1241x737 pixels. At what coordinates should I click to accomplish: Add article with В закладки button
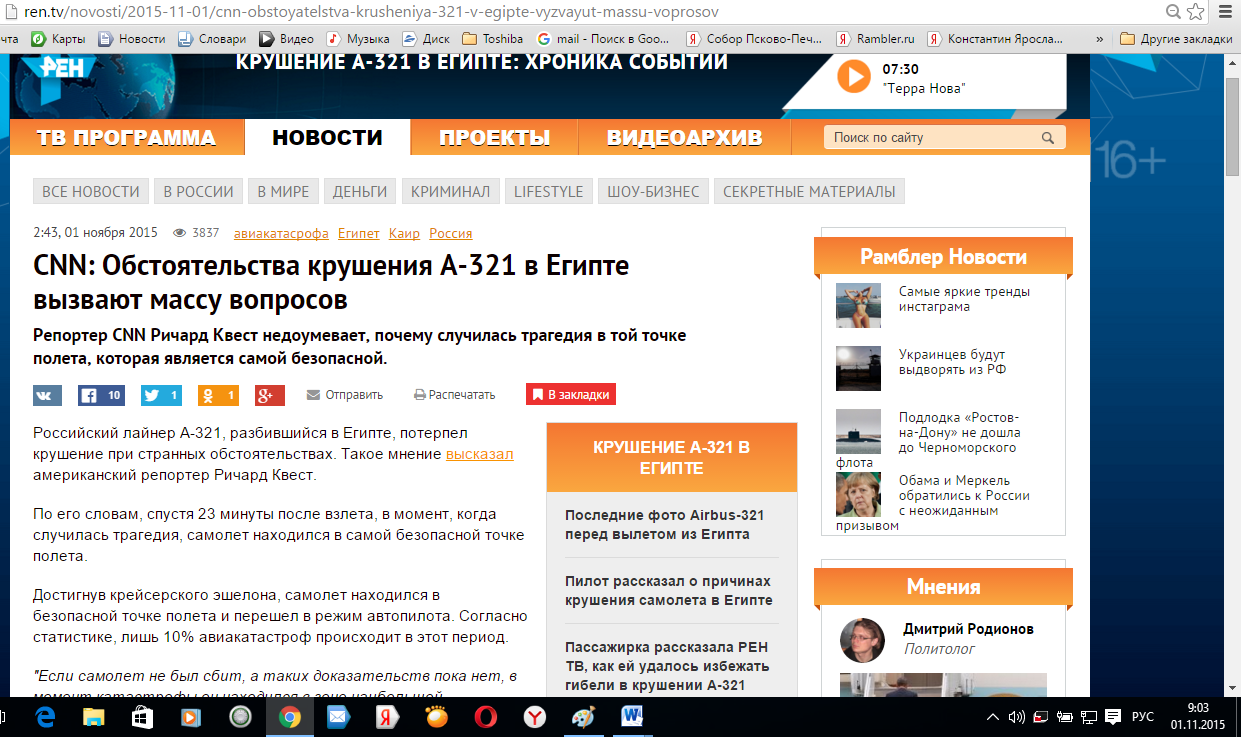pyautogui.click(x=571, y=395)
